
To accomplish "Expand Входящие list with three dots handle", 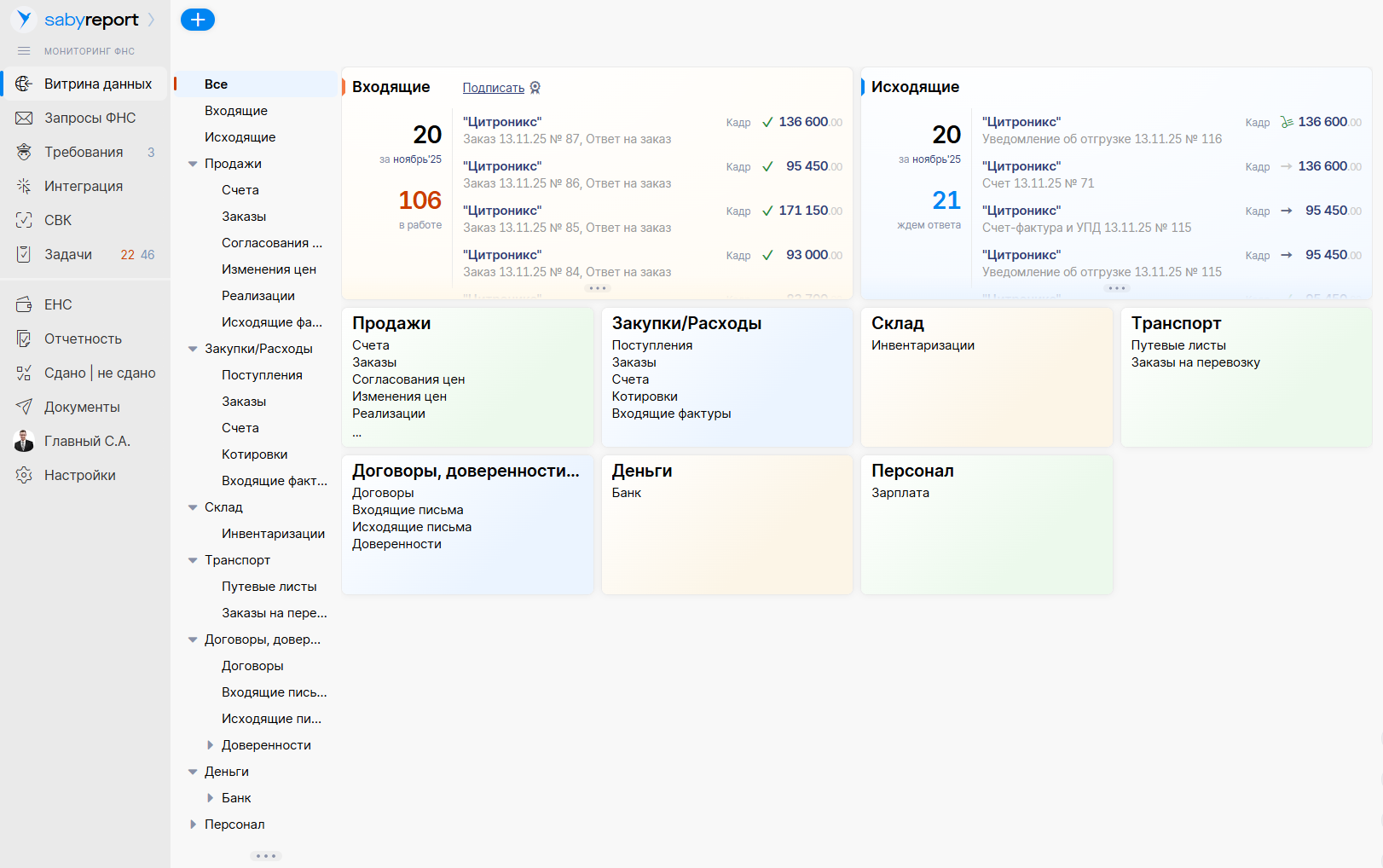I will pos(597,288).
